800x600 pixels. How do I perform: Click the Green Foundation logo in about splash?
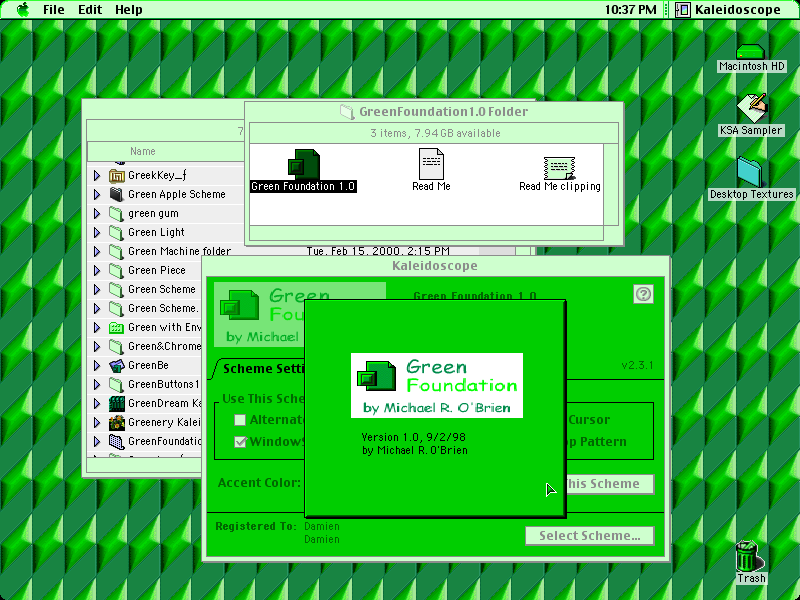tap(437, 385)
